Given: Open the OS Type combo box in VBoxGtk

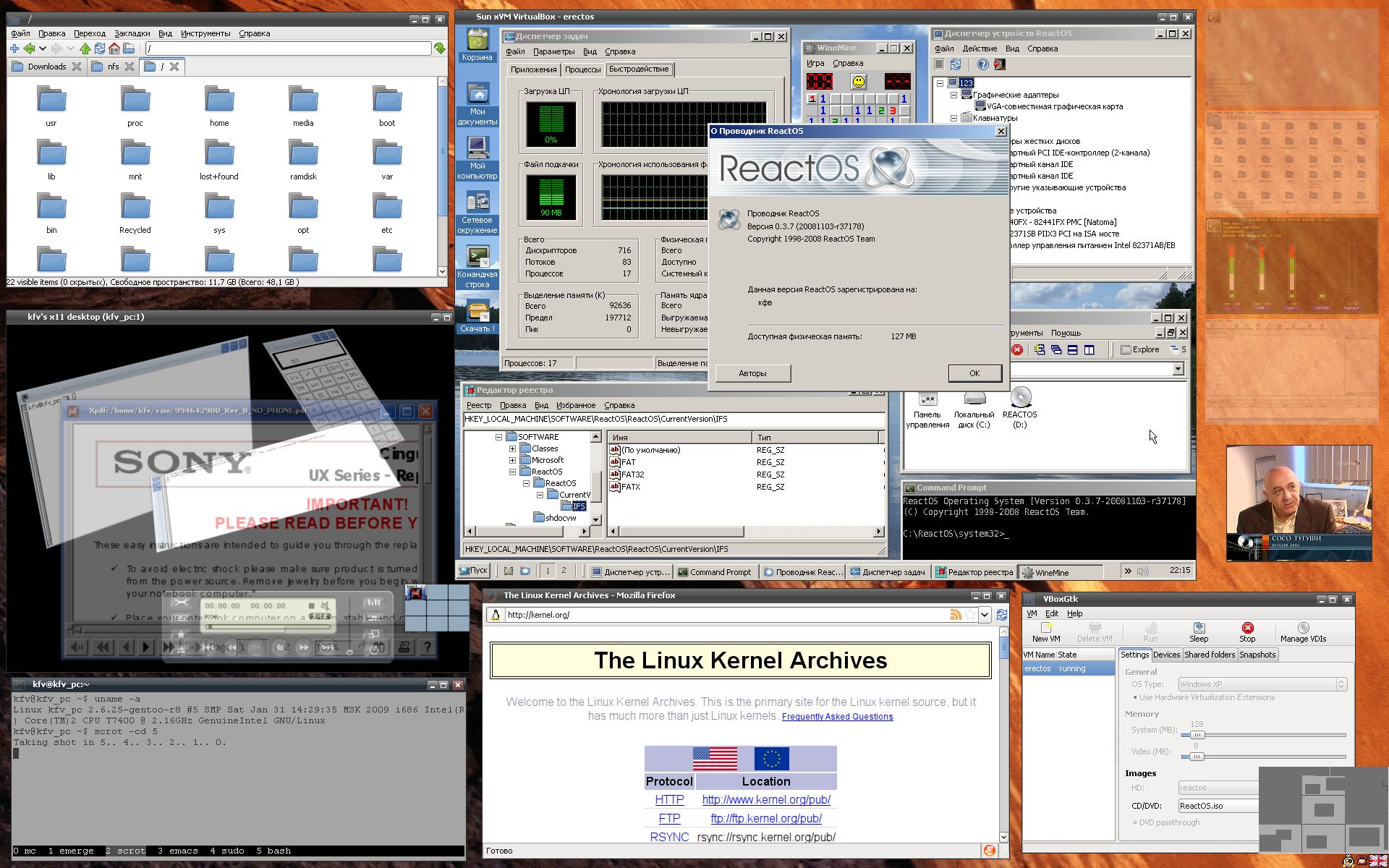Looking at the screenshot, I should [1262, 684].
